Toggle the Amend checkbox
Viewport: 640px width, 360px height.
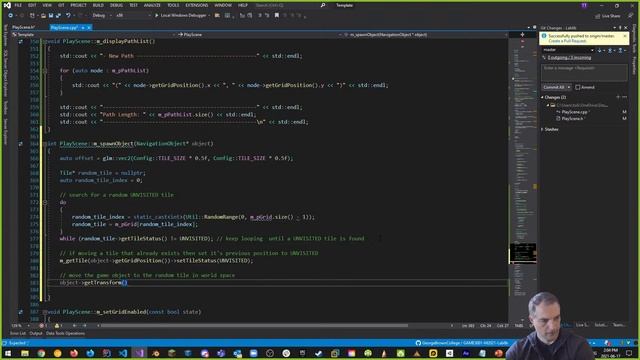coord(578,87)
